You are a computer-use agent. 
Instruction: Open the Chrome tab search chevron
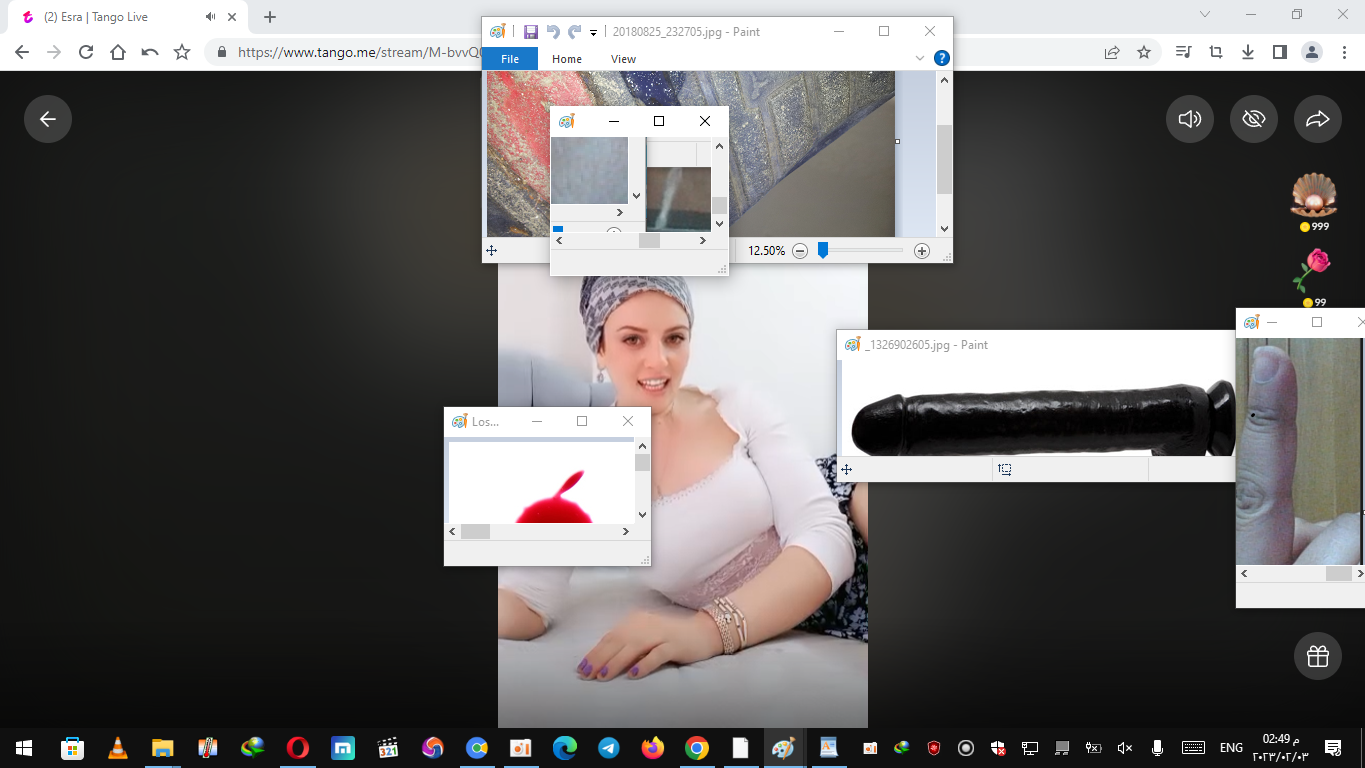click(x=1204, y=15)
